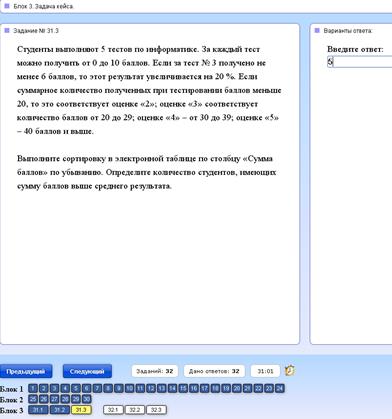Open question 19 in Блок 1

[x=226, y=388]
